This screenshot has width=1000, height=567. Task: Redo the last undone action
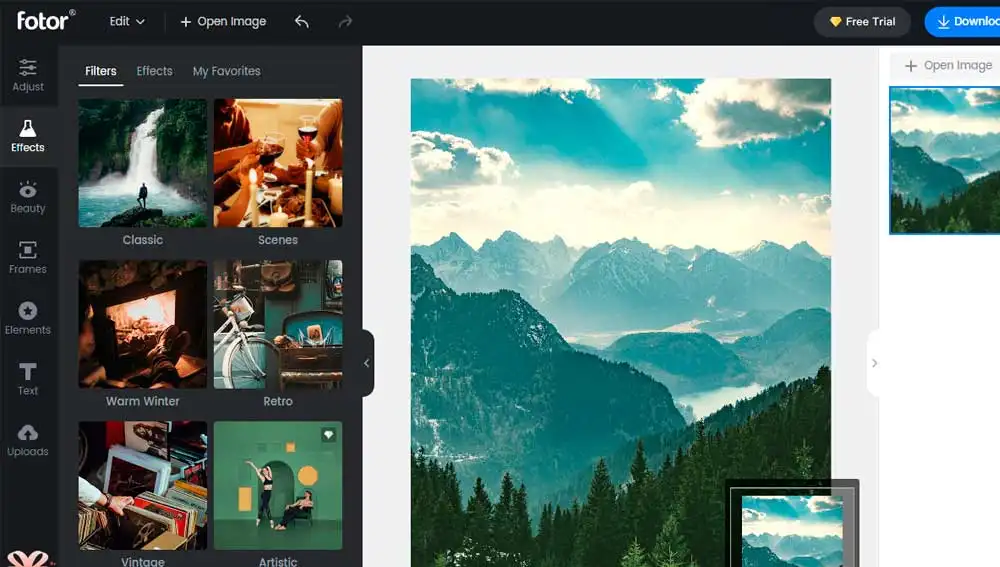345,22
